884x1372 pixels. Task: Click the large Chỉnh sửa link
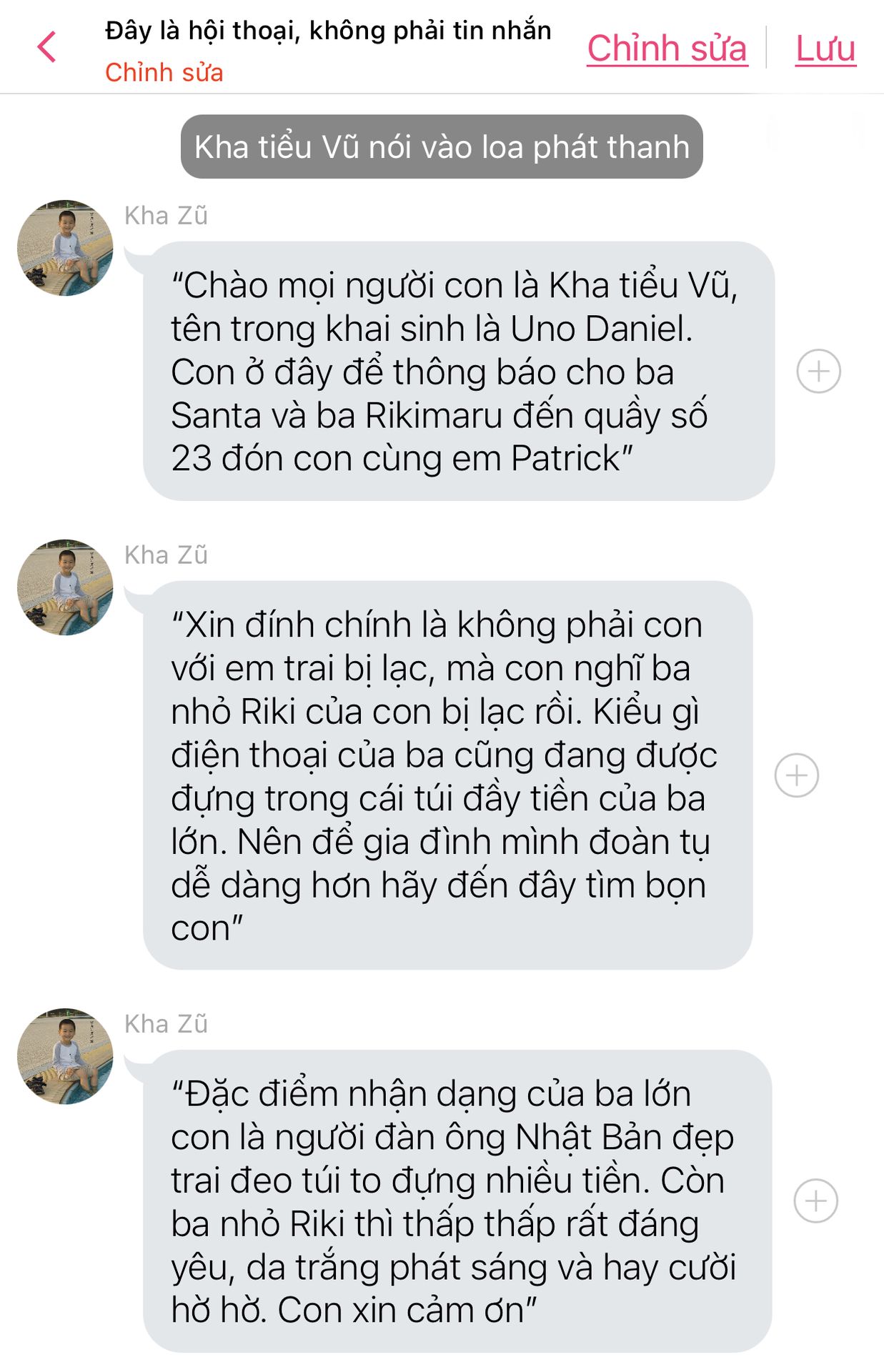pos(667,49)
